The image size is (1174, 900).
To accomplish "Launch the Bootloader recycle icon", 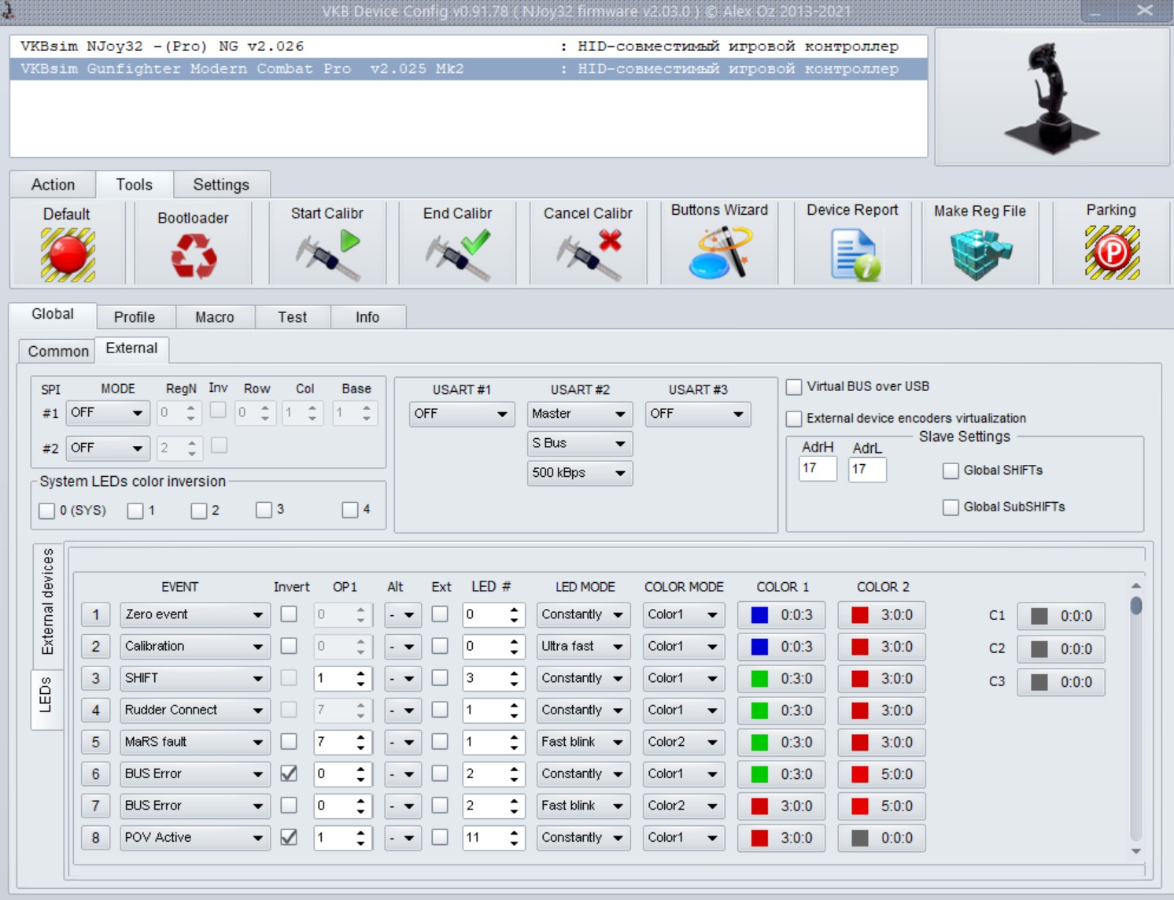I will pos(193,256).
